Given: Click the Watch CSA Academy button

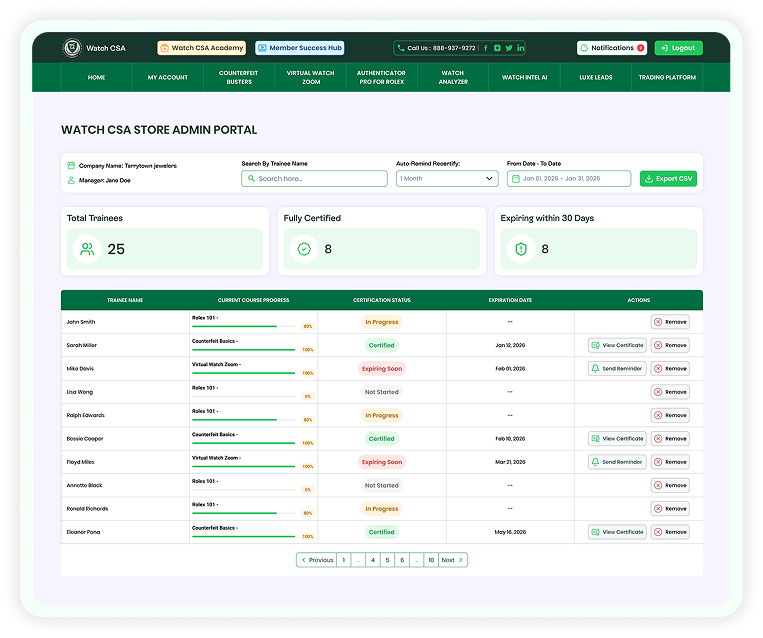Looking at the screenshot, I should point(201,48).
